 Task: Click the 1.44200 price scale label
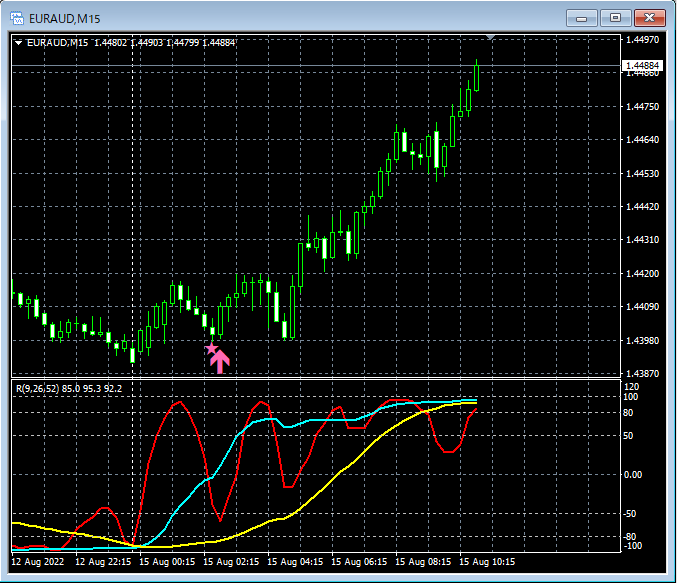(643, 274)
